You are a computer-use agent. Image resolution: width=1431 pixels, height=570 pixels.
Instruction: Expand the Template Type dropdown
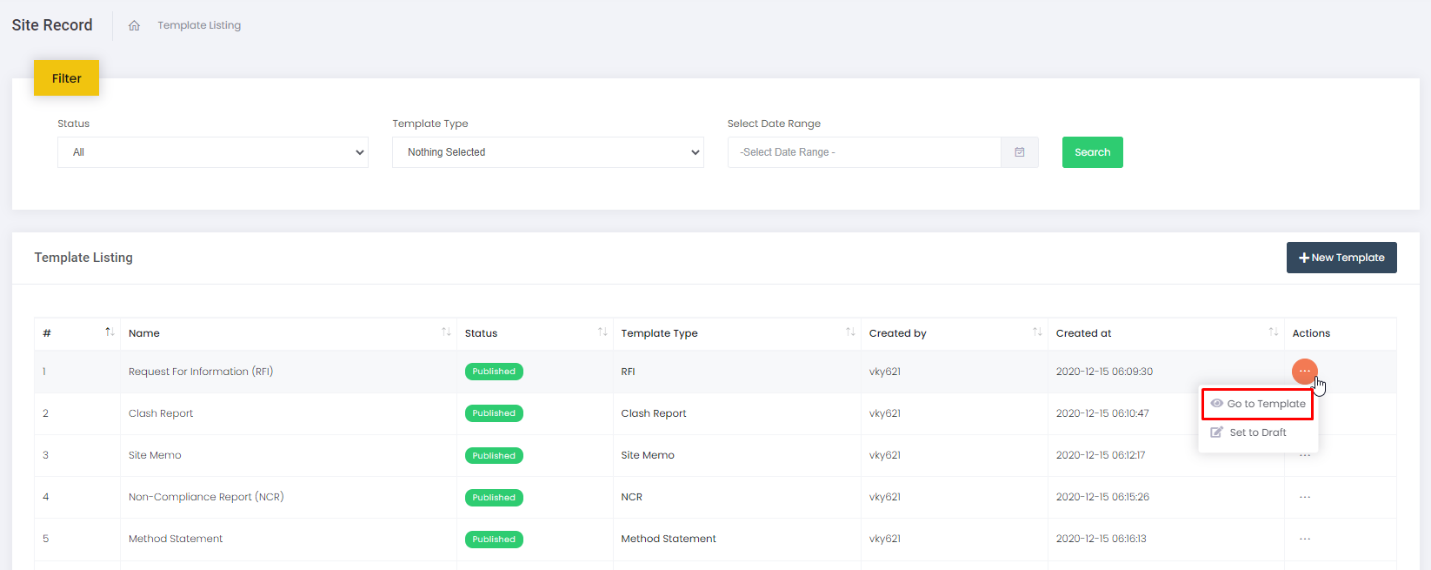pos(547,152)
